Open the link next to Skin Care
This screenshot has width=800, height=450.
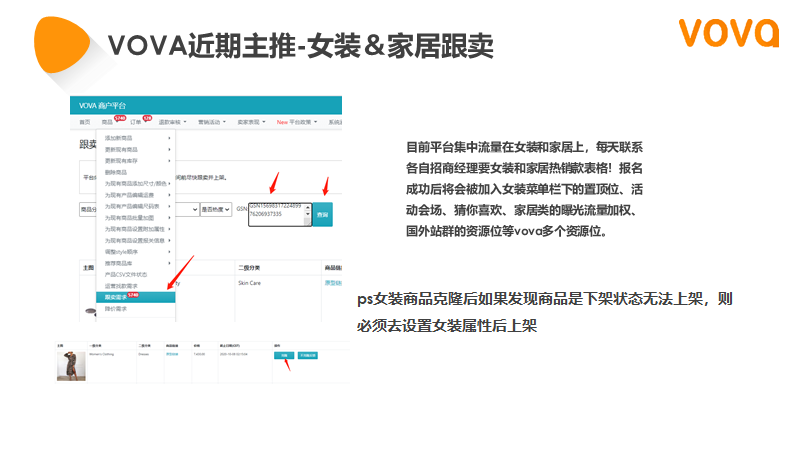point(333,283)
